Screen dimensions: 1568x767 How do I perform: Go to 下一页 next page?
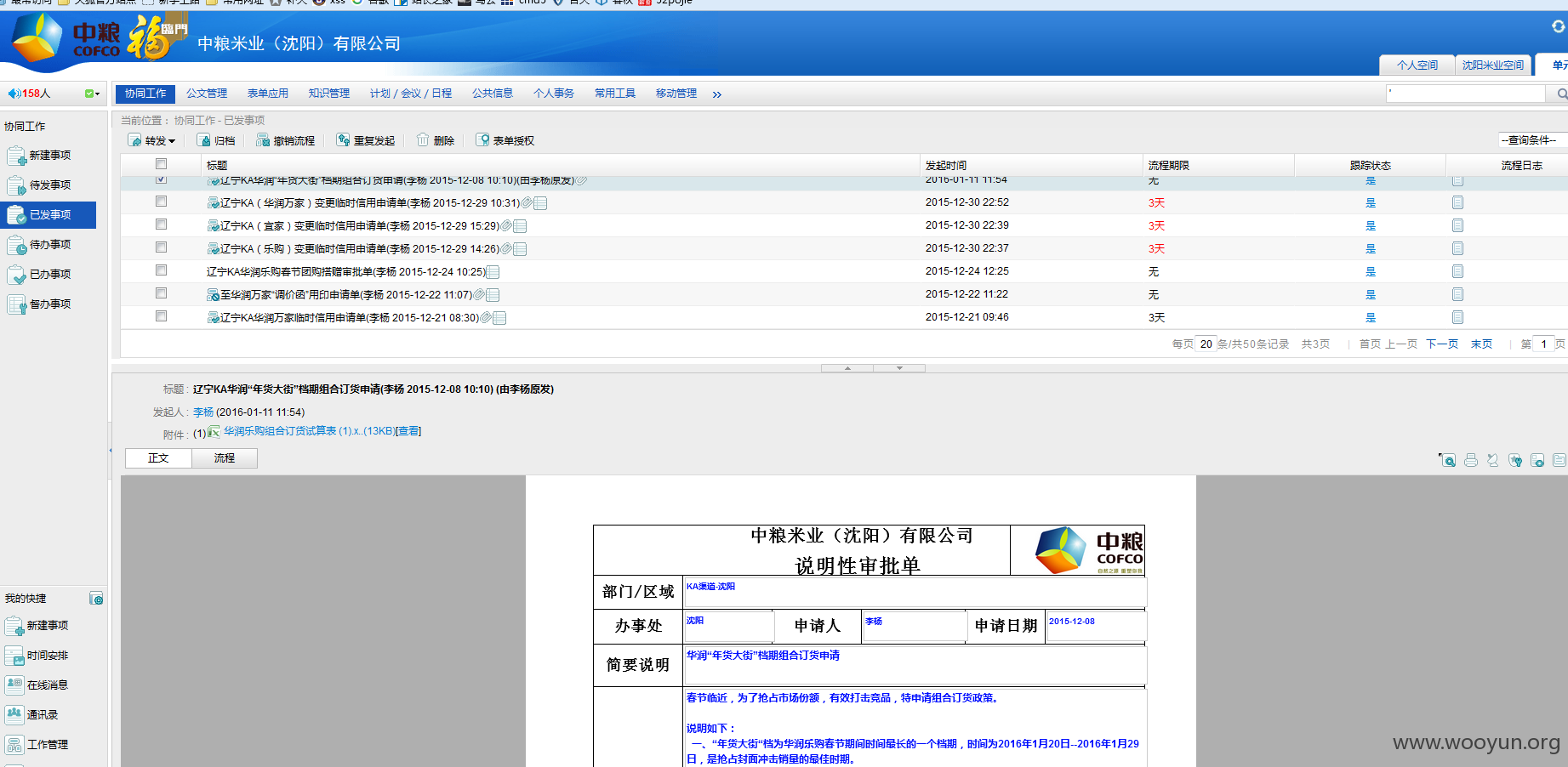[x=1442, y=344]
